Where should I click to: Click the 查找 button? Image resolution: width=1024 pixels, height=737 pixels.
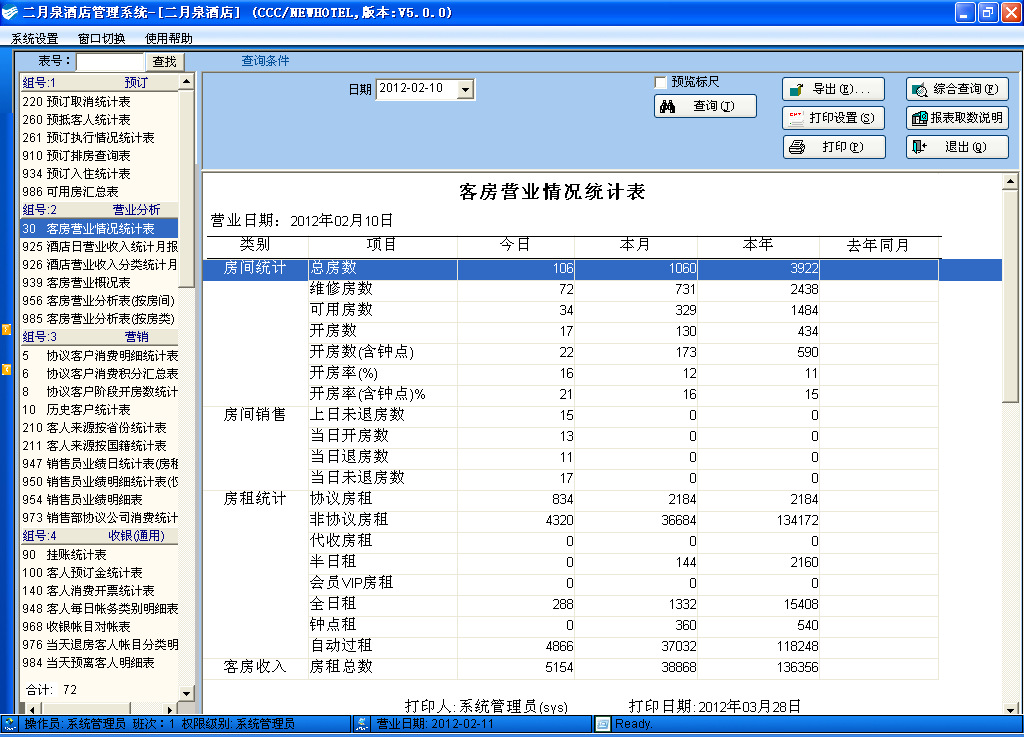coord(165,61)
